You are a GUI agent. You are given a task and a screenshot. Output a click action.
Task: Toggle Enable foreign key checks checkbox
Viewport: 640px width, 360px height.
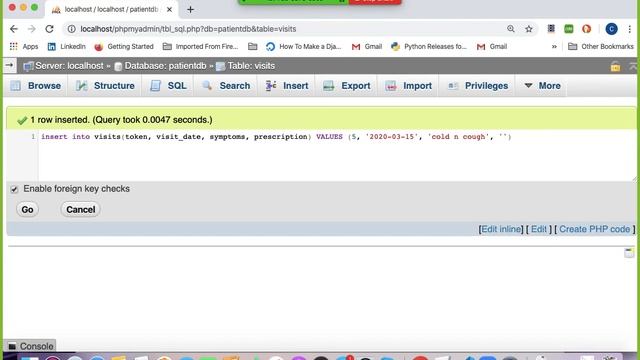[14, 189]
